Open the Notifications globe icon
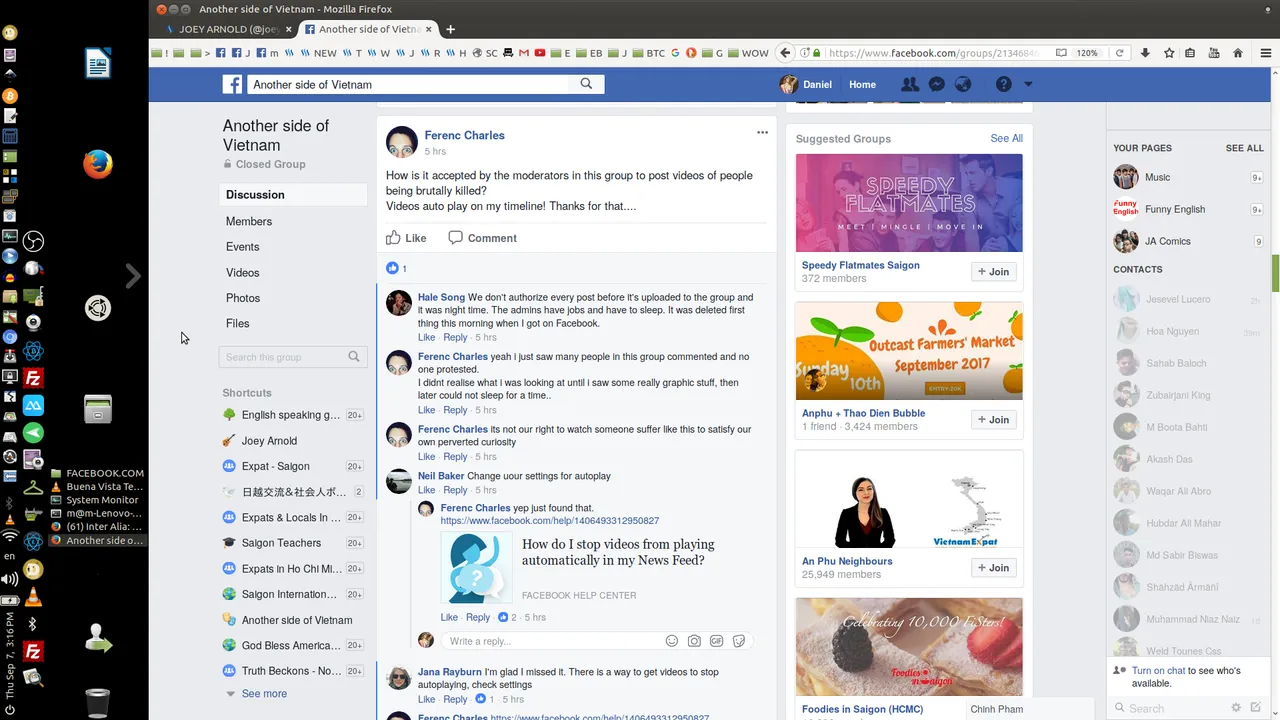The height and width of the screenshot is (720, 1280). (963, 85)
